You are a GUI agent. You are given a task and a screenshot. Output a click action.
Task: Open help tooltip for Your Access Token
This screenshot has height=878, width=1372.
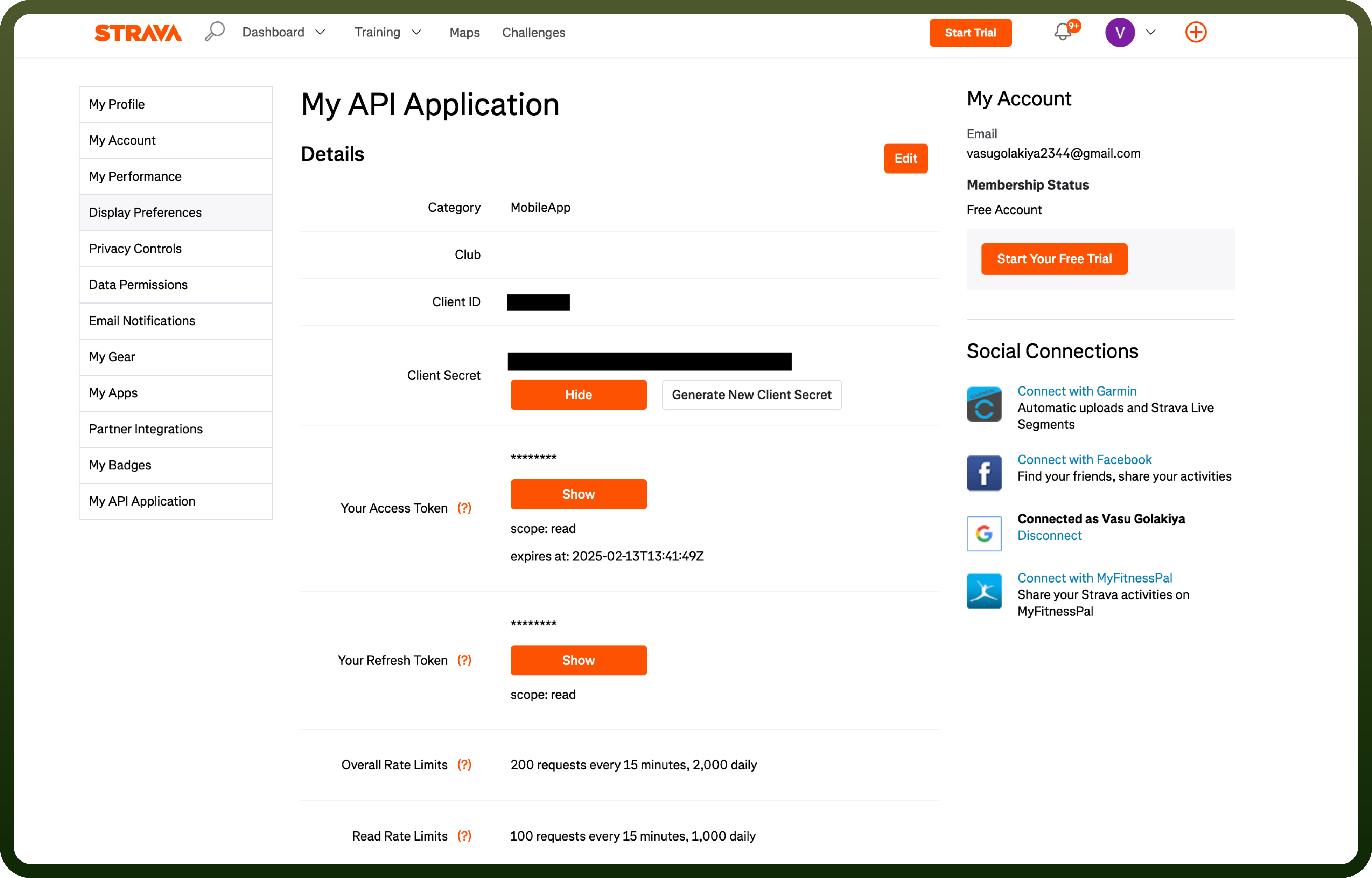click(x=464, y=508)
